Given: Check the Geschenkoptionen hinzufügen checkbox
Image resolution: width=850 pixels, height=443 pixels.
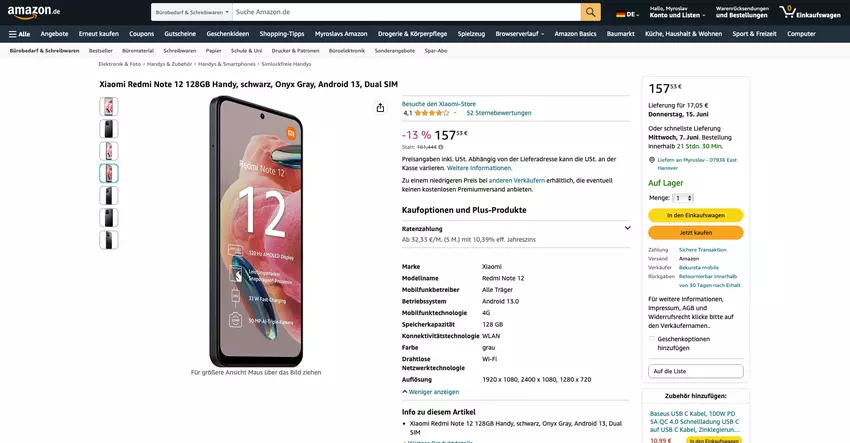Looking at the screenshot, I should tap(652, 338).
